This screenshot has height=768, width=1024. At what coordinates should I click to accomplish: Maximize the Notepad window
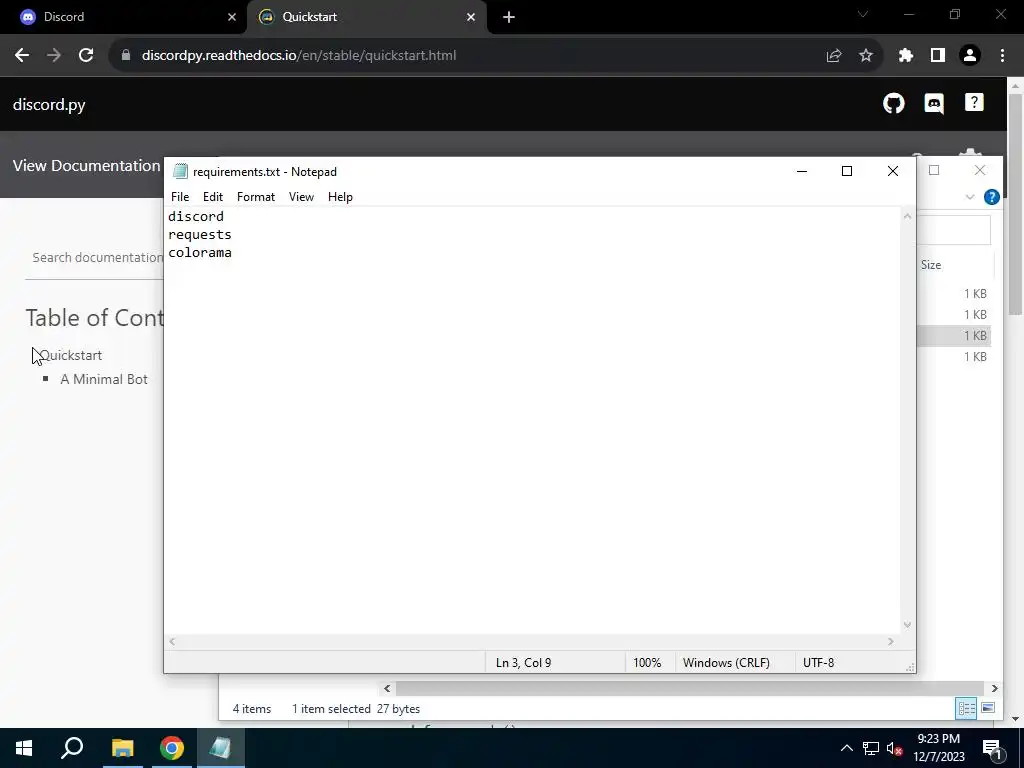point(847,171)
